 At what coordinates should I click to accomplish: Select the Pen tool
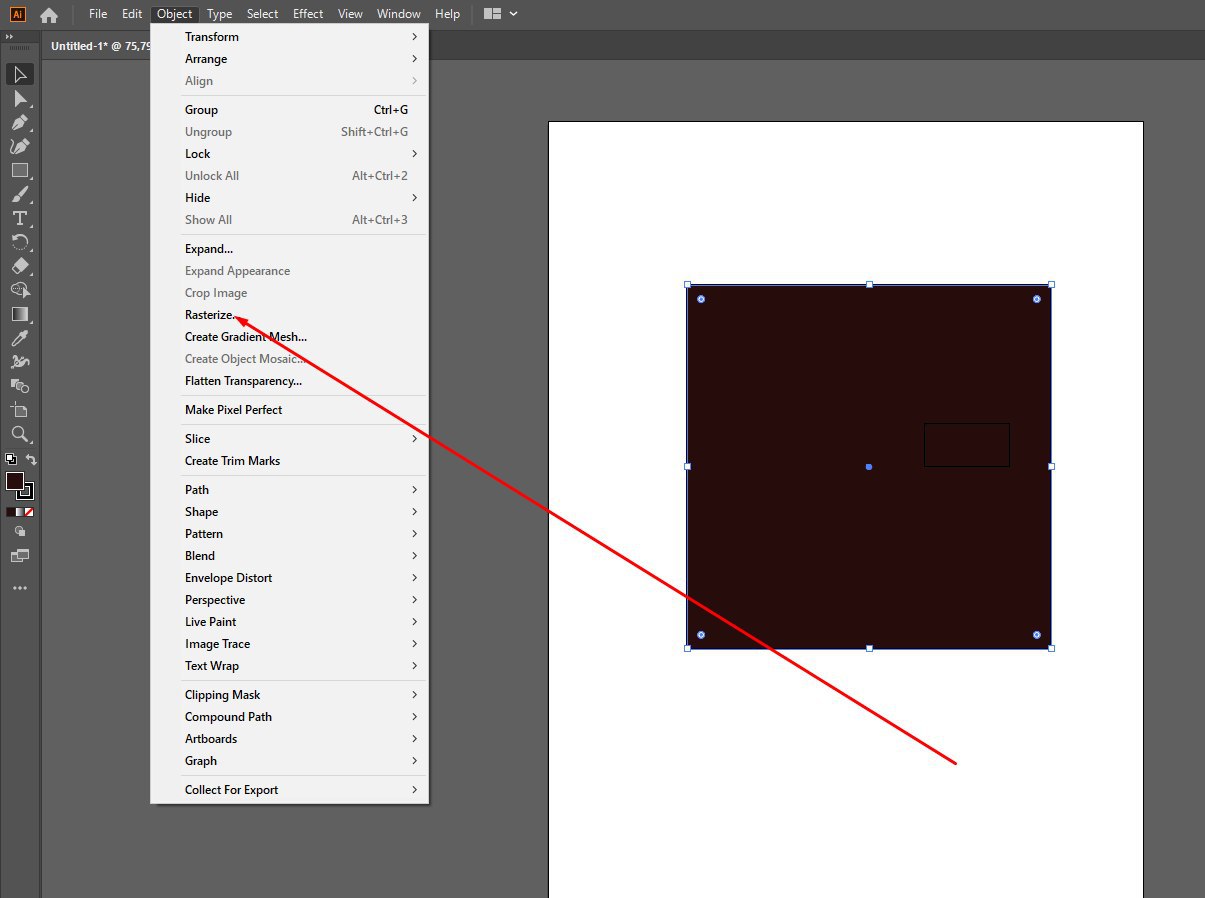click(20, 122)
